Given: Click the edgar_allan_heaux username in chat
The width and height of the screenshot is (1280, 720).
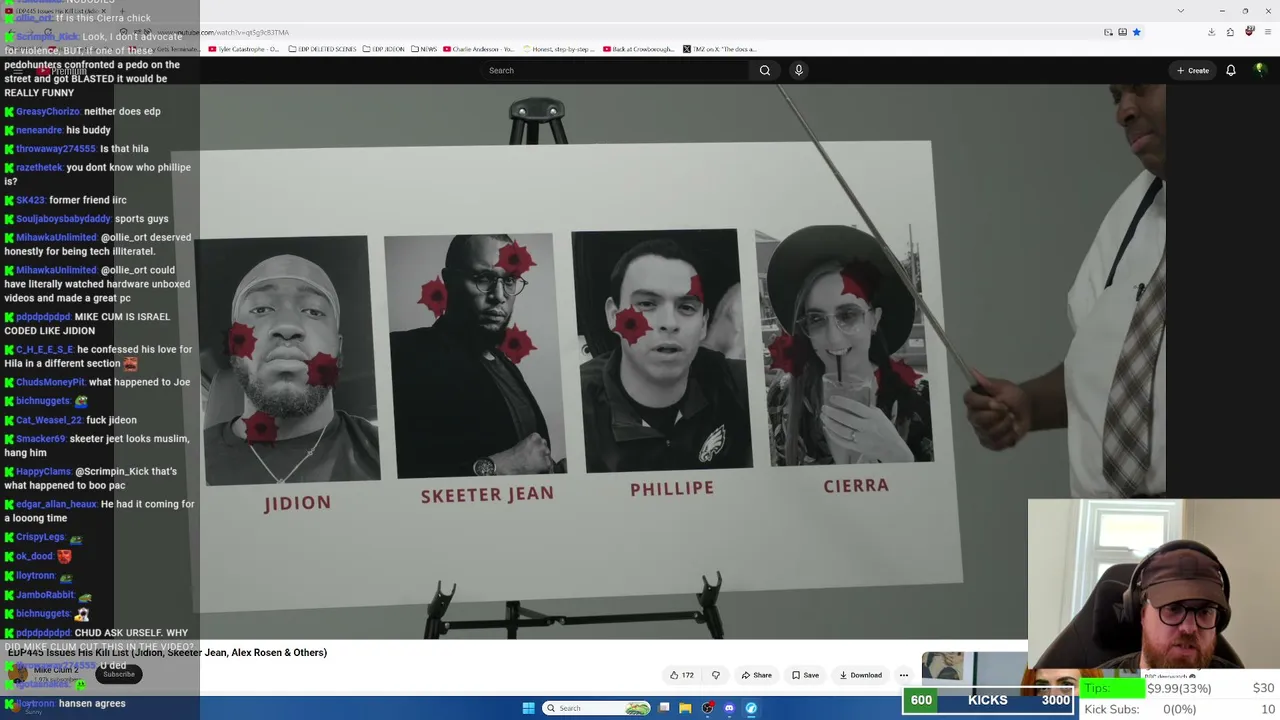Looking at the screenshot, I should click(56, 504).
